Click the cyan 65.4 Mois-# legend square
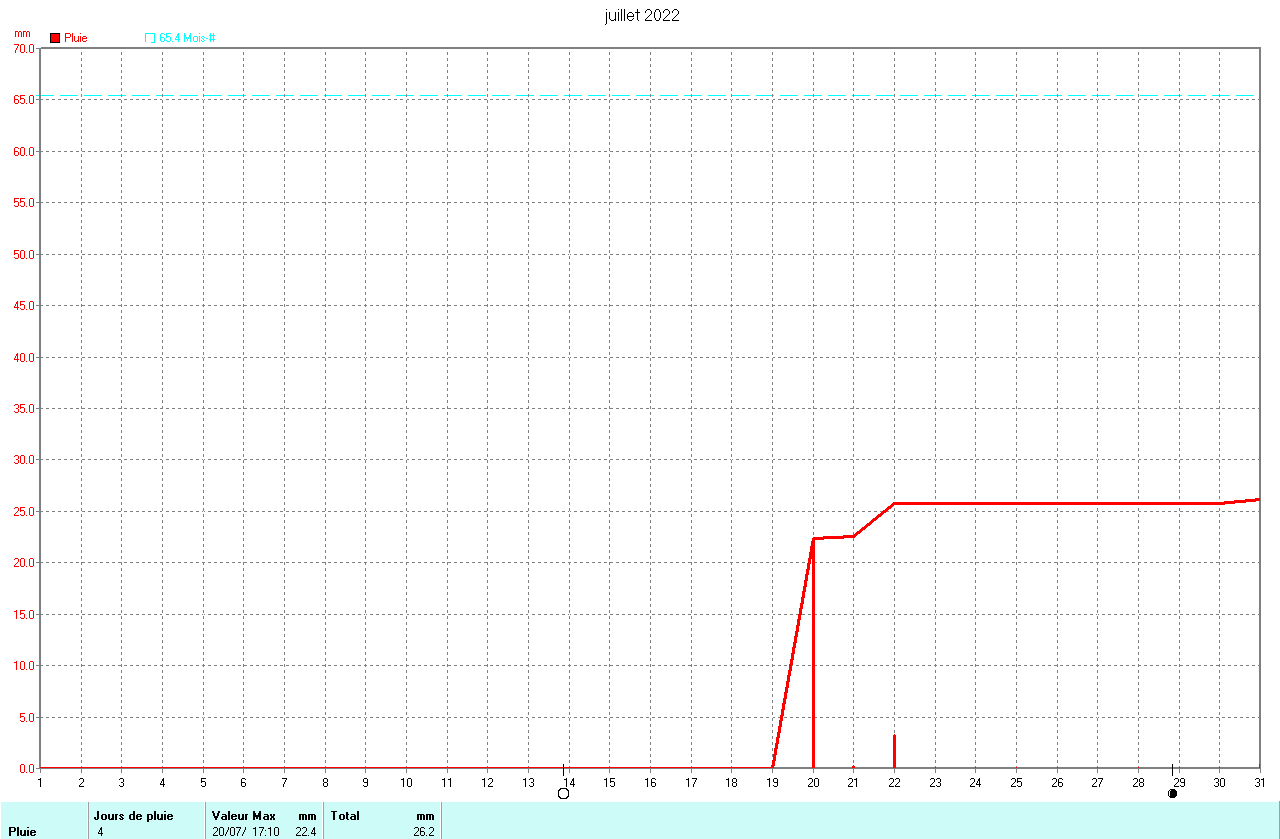 pyautogui.click(x=150, y=38)
